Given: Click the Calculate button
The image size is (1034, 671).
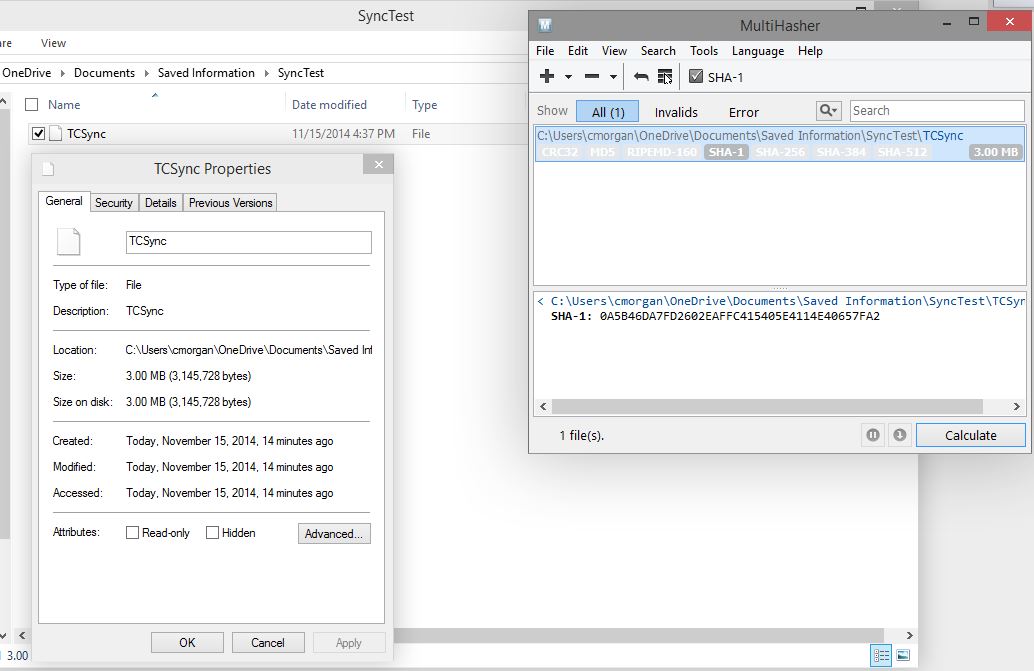Looking at the screenshot, I should click(x=971, y=435).
